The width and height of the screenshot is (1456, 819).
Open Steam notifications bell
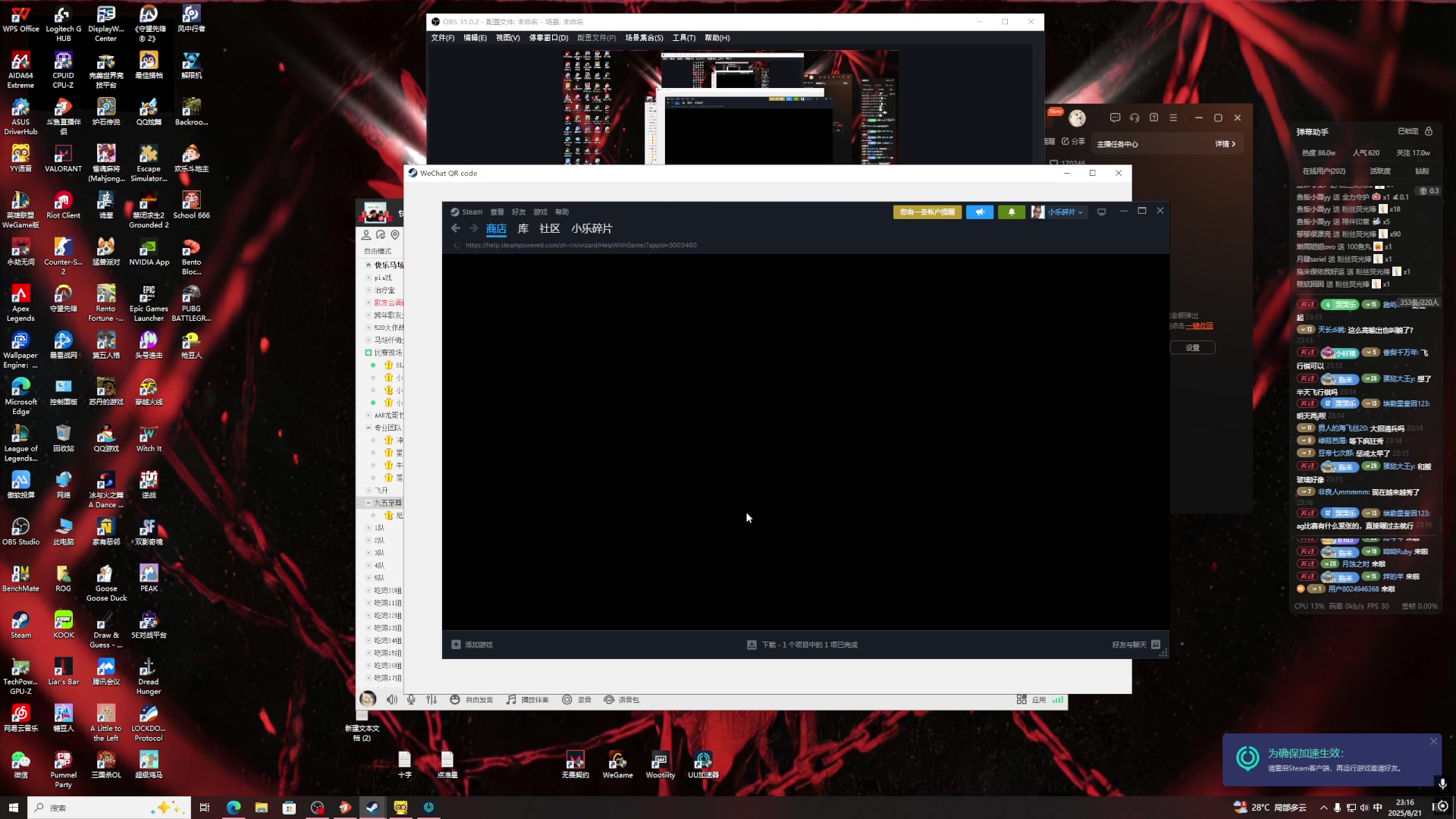click(x=1012, y=212)
